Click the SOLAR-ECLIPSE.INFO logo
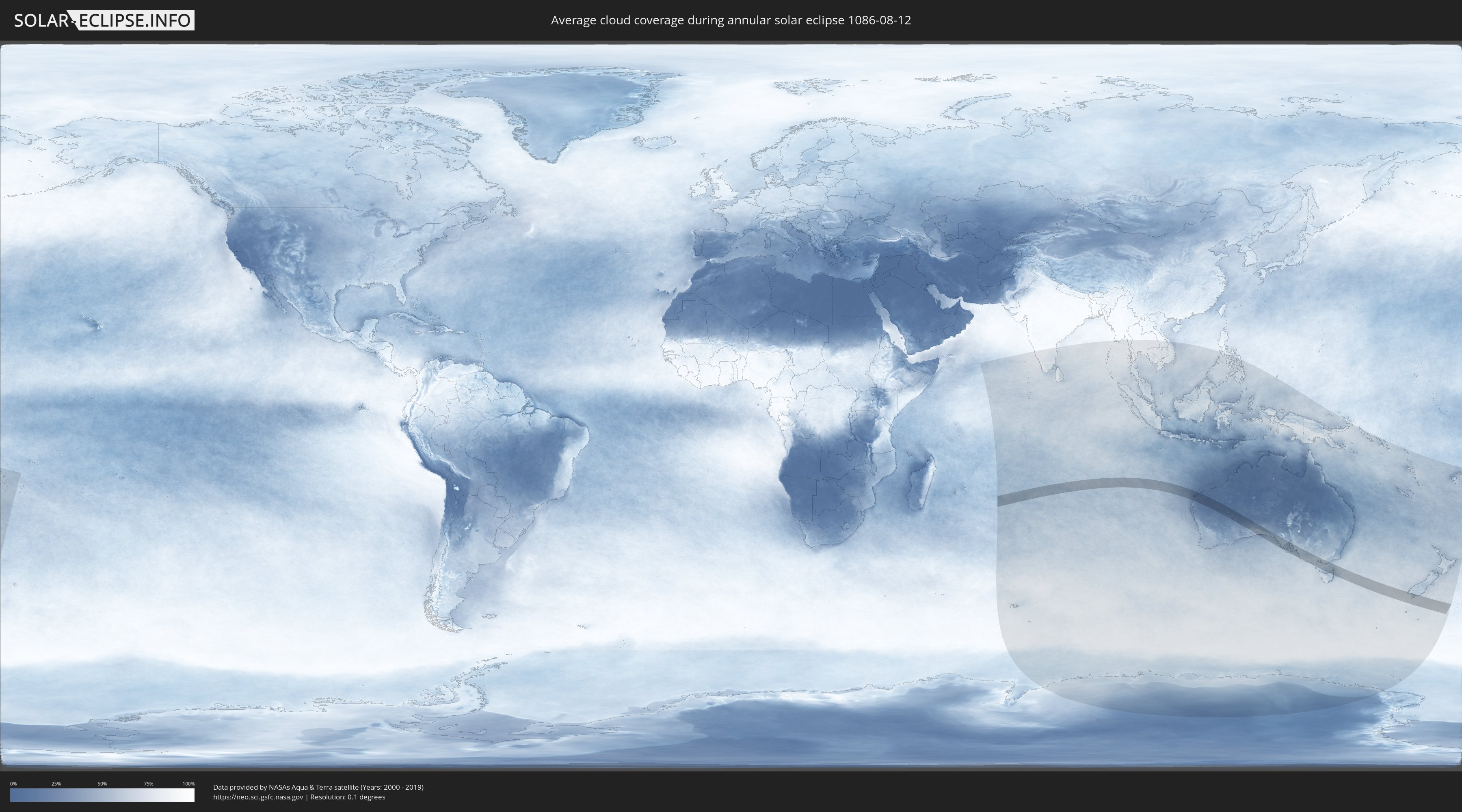Viewport: 1462px width, 812px height. [104, 20]
